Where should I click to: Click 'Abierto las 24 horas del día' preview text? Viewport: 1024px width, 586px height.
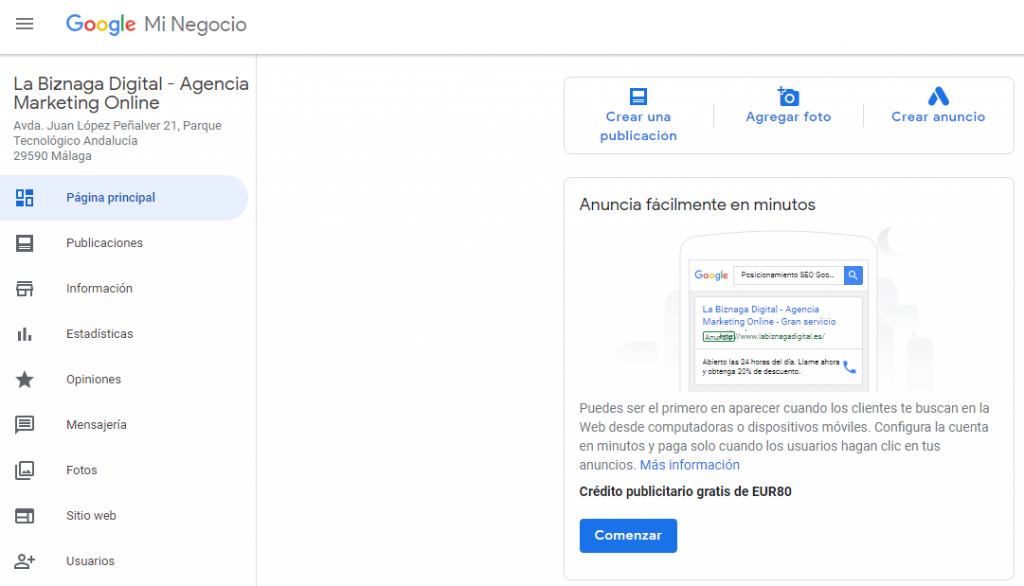tap(771, 366)
